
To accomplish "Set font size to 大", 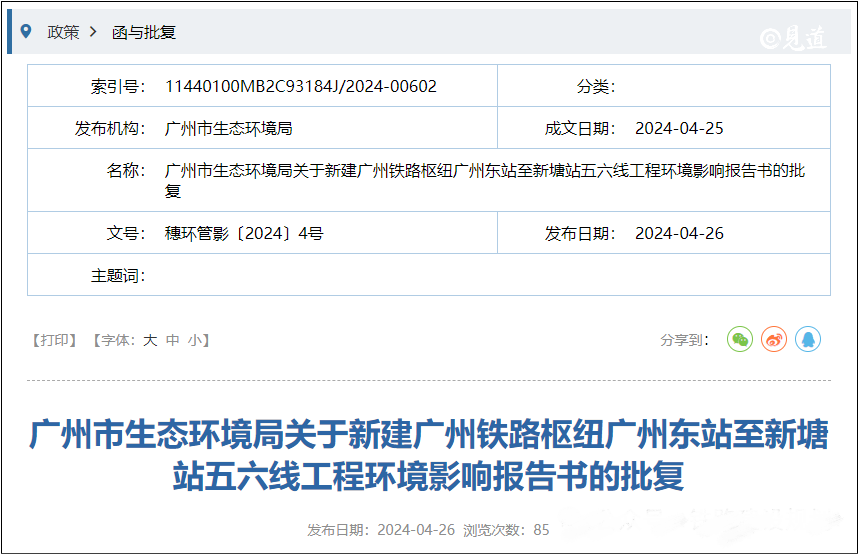I will [150, 340].
